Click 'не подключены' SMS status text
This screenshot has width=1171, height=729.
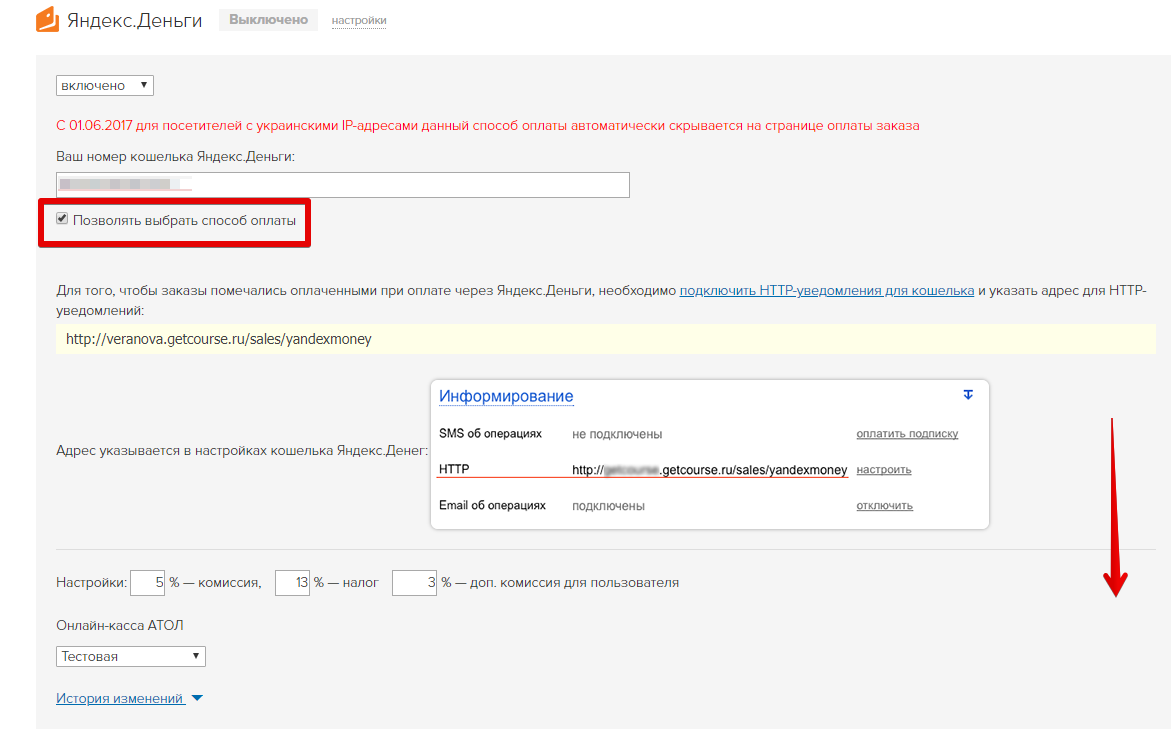[x=617, y=434]
